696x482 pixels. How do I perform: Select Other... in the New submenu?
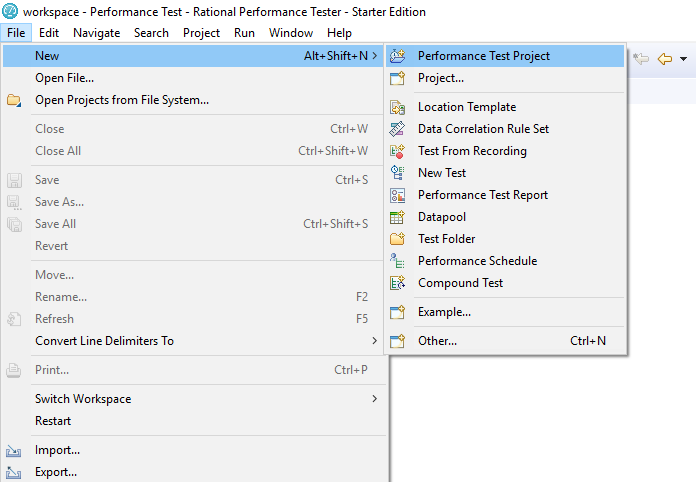[437, 341]
